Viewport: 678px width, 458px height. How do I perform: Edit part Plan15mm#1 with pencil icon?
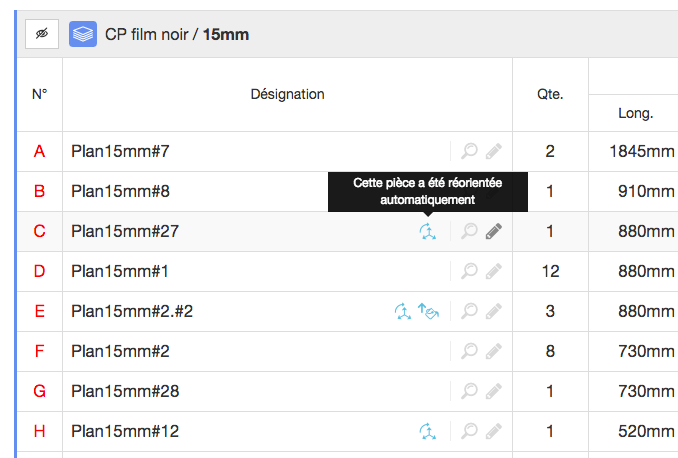pos(493,271)
